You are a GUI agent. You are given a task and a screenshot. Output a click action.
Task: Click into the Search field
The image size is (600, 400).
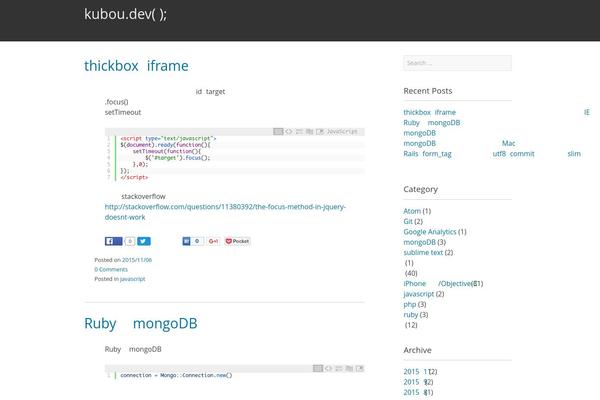pos(457,63)
